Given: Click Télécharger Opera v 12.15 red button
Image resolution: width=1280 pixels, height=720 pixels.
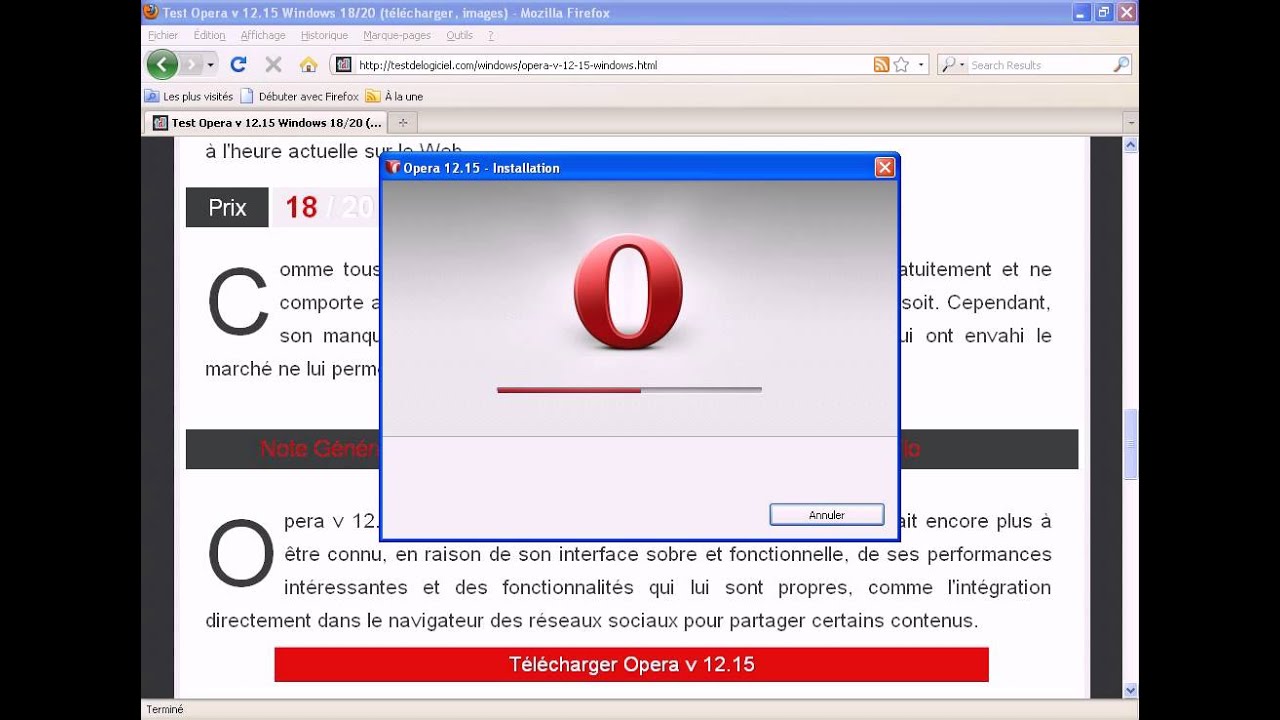Looking at the screenshot, I should click(x=631, y=665).
